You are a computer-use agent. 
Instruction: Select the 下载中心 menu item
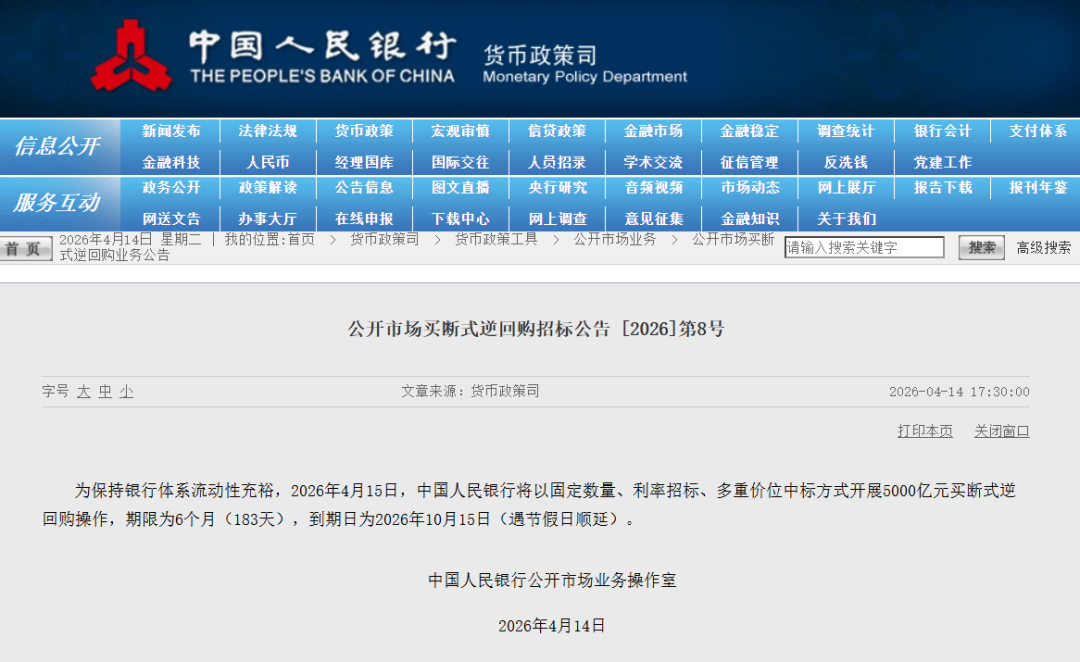(460, 219)
